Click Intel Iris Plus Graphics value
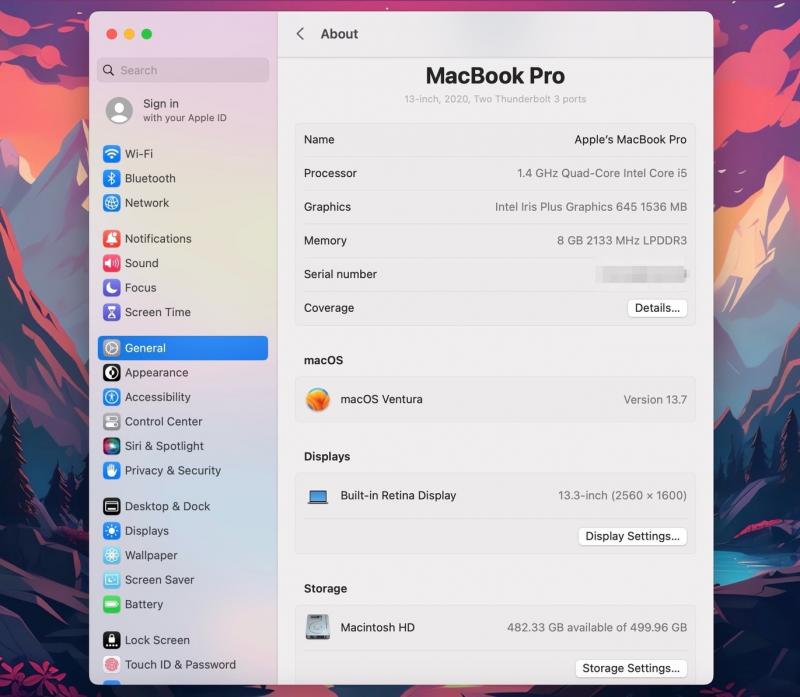This screenshot has height=697, width=800. (591, 207)
